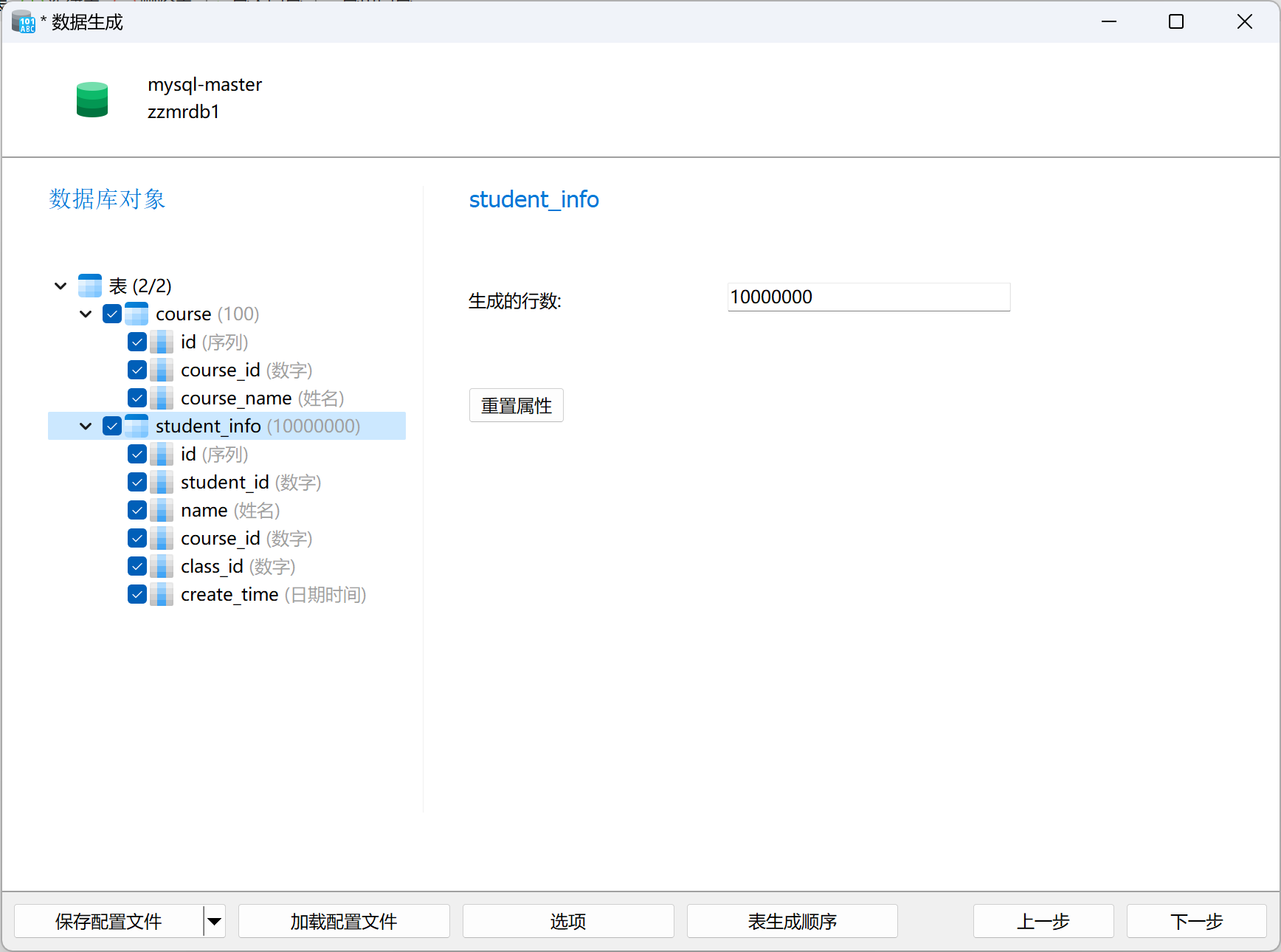Click the green database icon for mysql-master
The image size is (1281, 952).
point(92,100)
